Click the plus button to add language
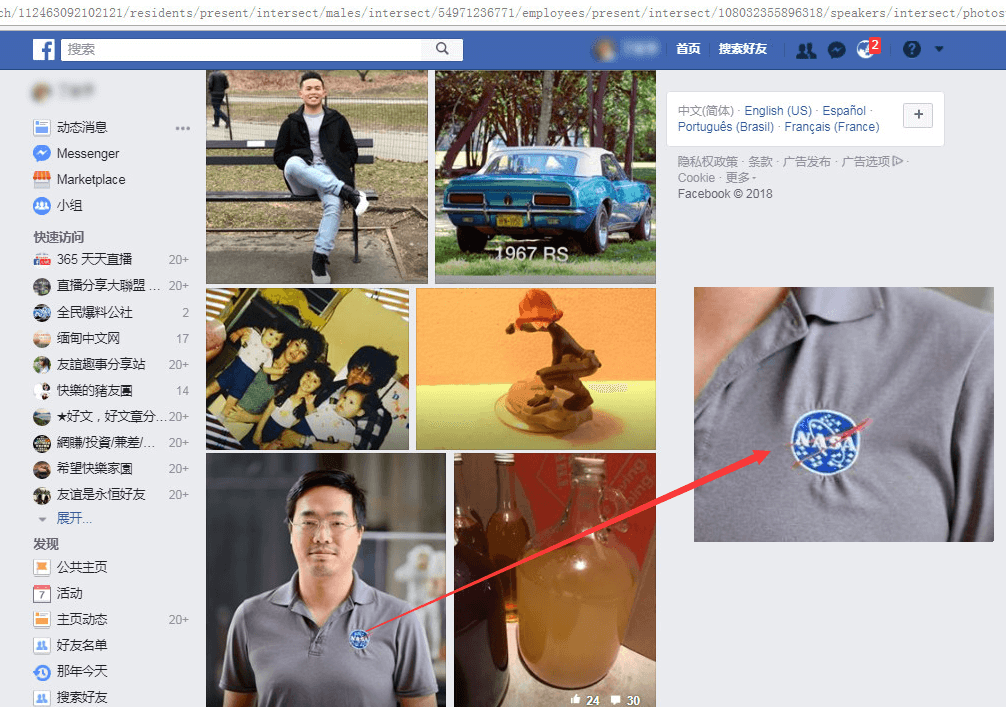Viewport: 1006px width, 707px height. point(918,116)
